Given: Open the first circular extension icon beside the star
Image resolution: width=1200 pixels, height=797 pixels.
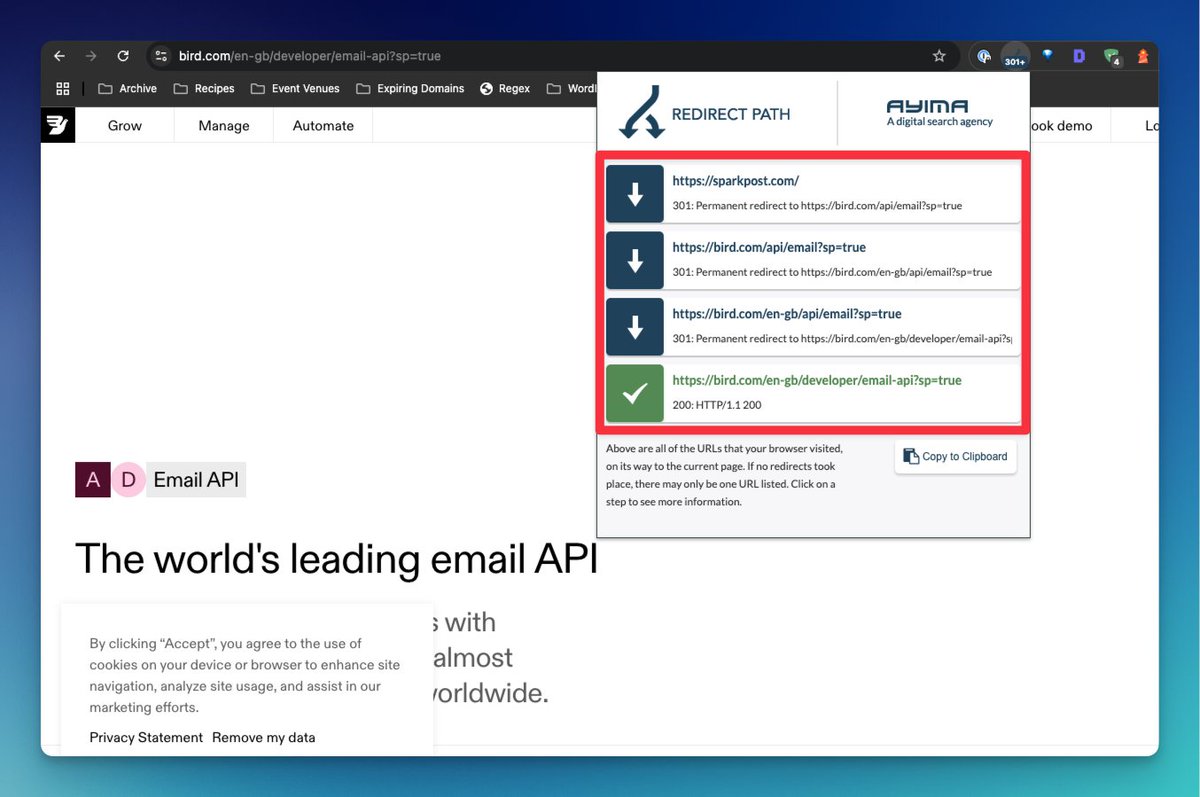Looking at the screenshot, I should tap(984, 57).
